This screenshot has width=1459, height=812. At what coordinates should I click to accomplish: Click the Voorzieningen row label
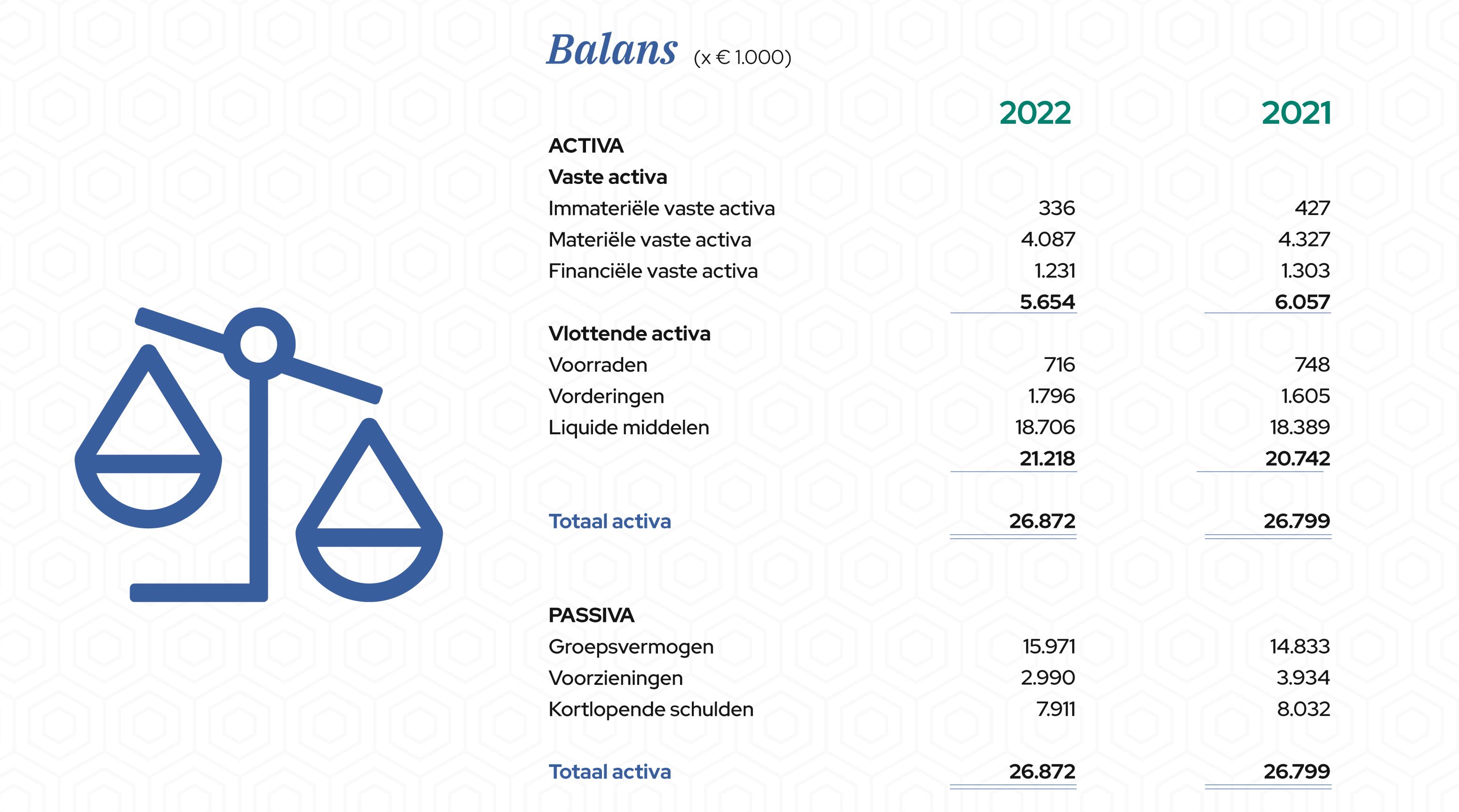[616, 678]
